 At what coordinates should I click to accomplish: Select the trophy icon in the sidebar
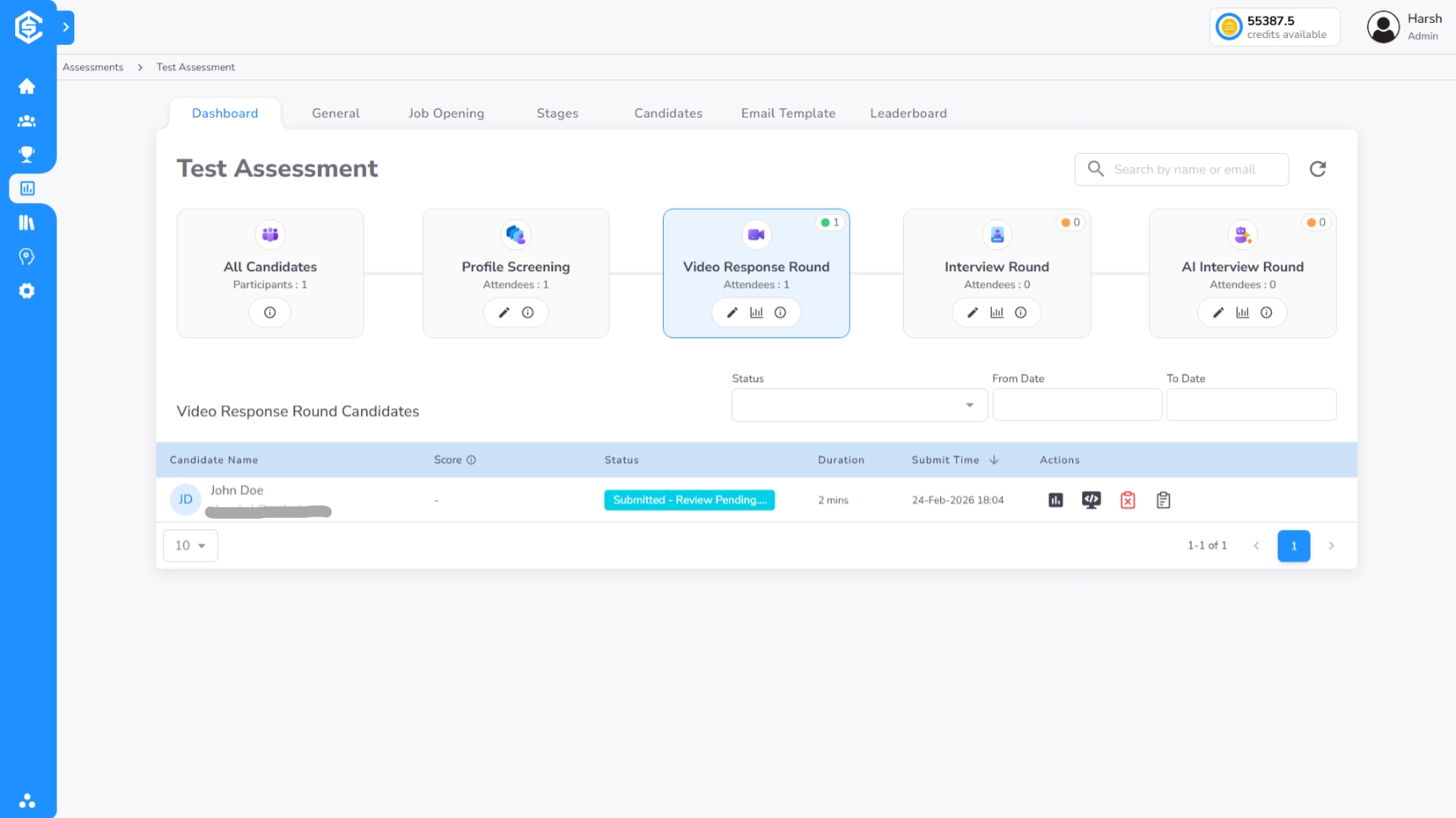[27, 154]
